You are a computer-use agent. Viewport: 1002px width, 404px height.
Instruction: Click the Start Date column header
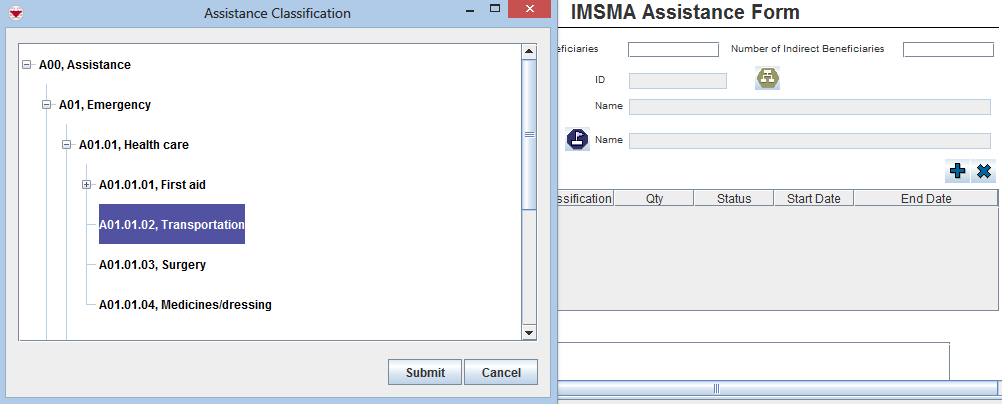coord(813,199)
